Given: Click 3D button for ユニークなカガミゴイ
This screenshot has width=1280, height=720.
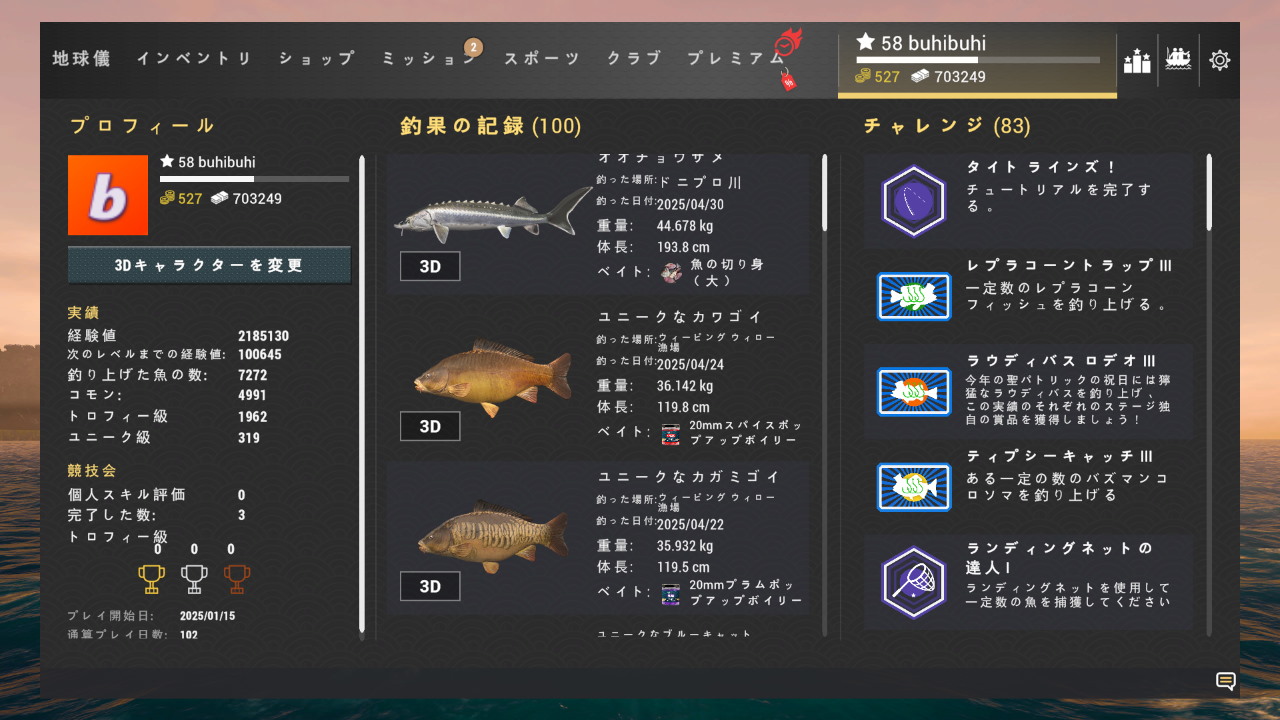Looking at the screenshot, I should [430, 586].
